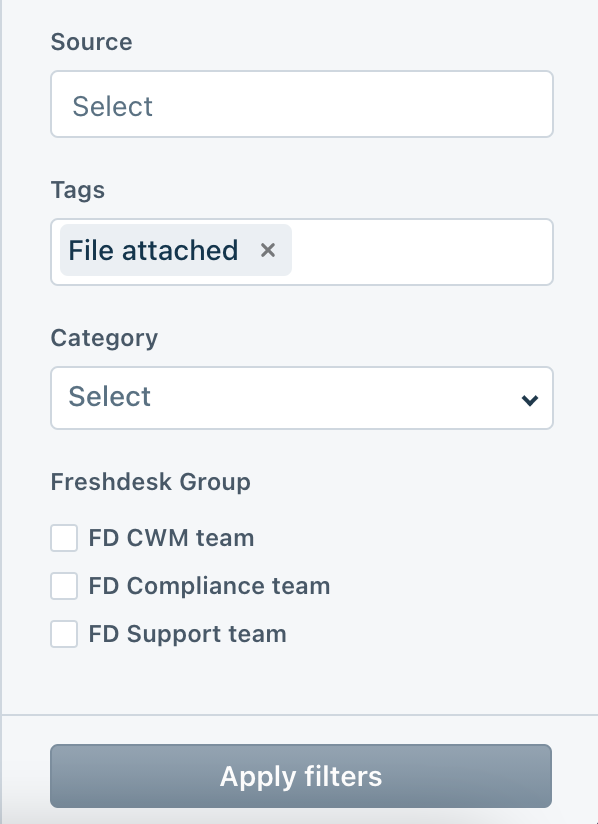Check the FD CWM team checkbox

tap(64, 538)
